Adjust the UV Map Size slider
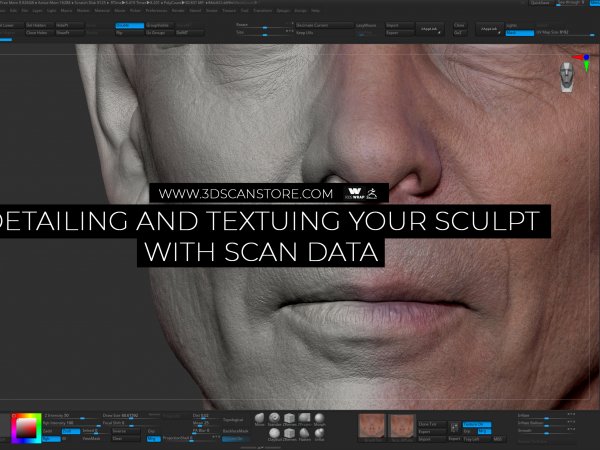Viewport: 600px width, 450px height. (566, 33)
